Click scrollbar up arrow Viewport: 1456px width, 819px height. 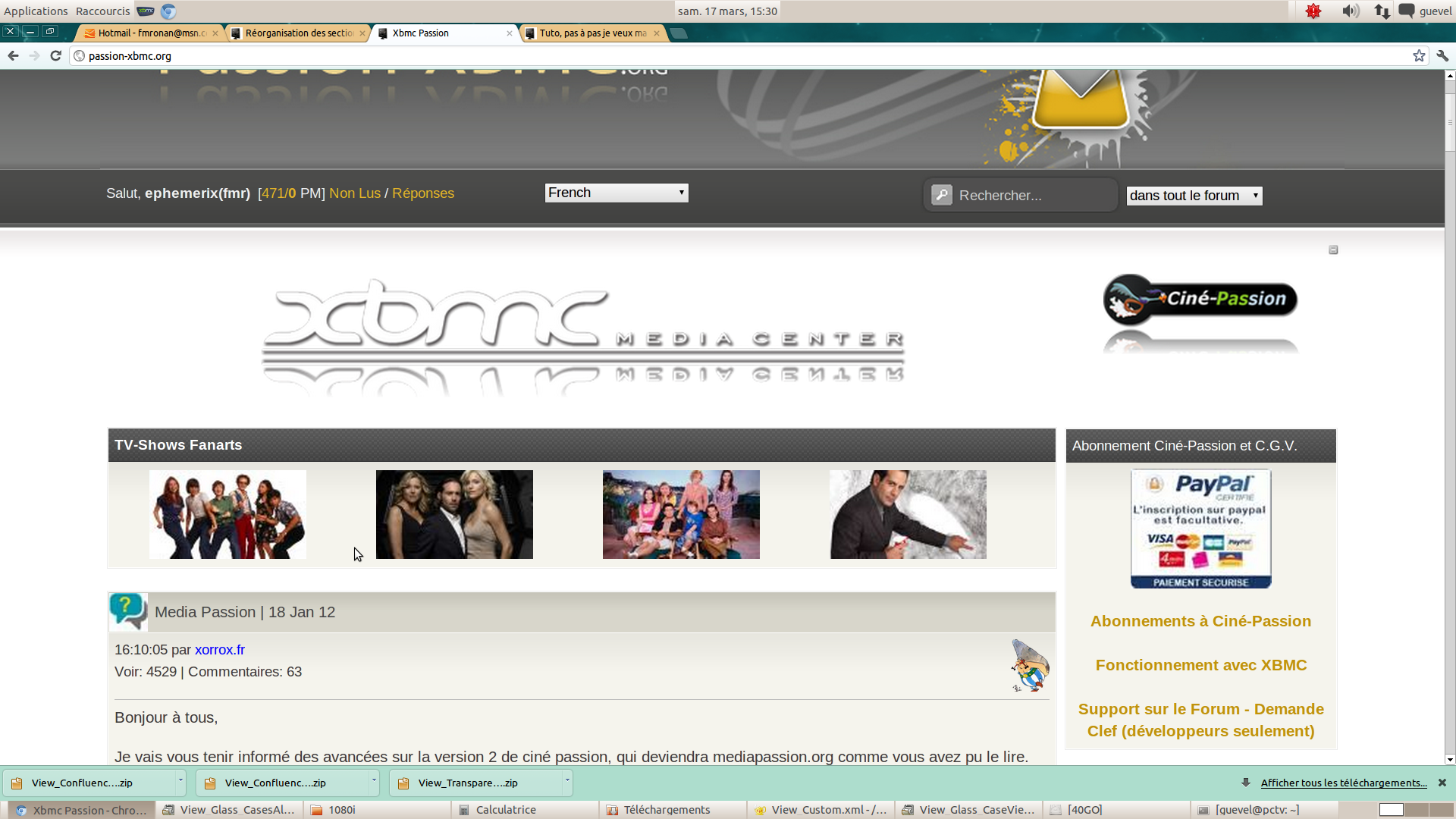1450,76
